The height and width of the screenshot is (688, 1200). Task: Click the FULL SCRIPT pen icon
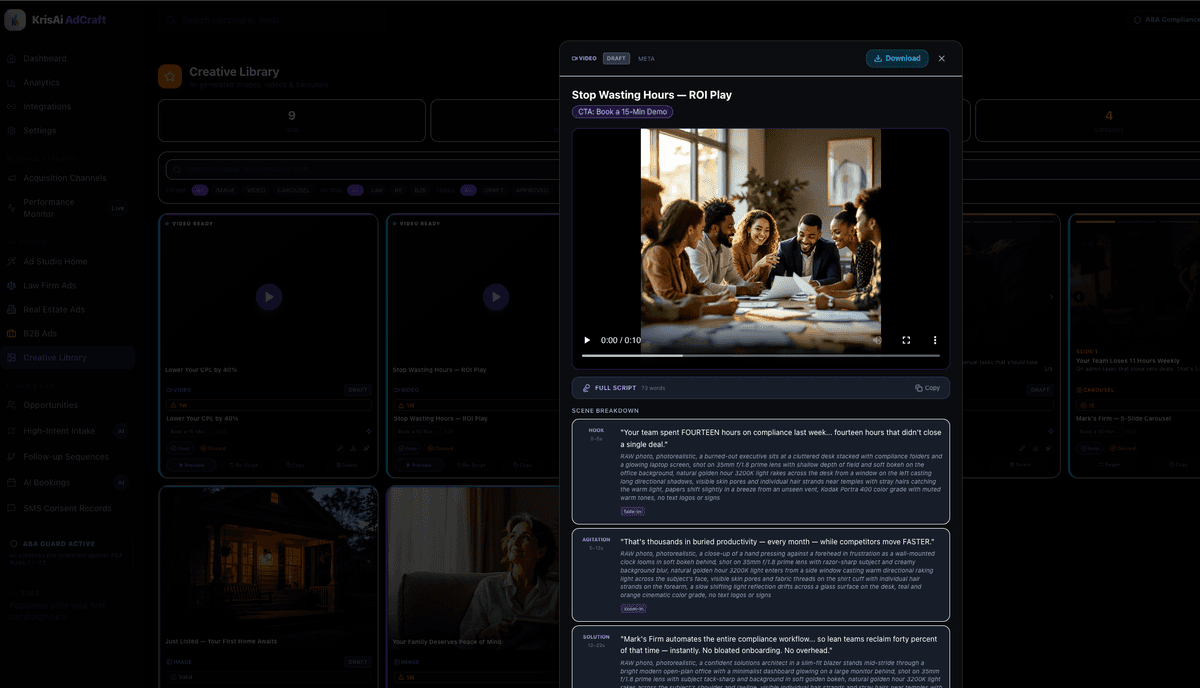(x=586, y=388)
